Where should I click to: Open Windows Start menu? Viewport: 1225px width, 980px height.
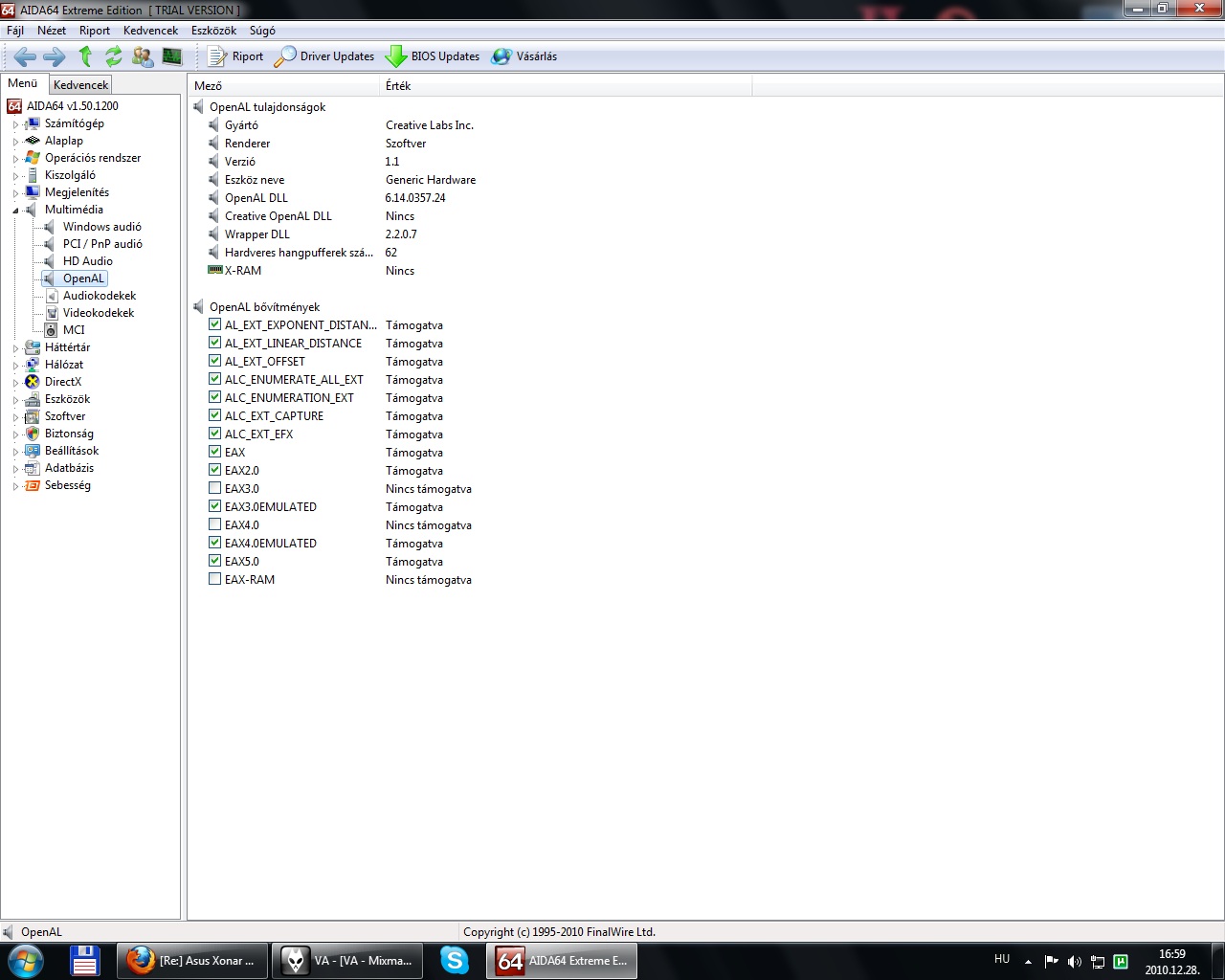coord(25,961)
